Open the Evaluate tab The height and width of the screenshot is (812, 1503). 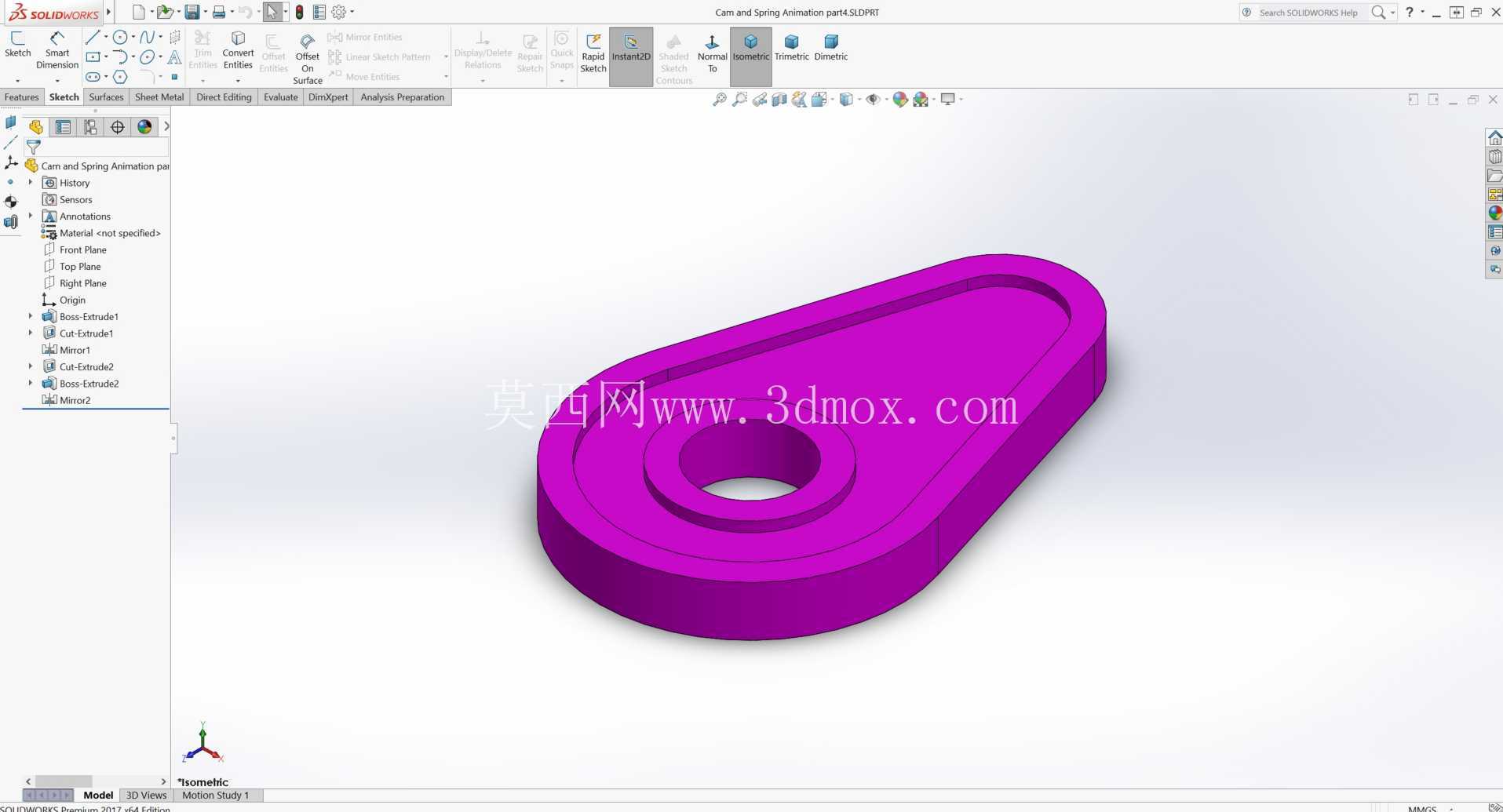click(281, 97)
